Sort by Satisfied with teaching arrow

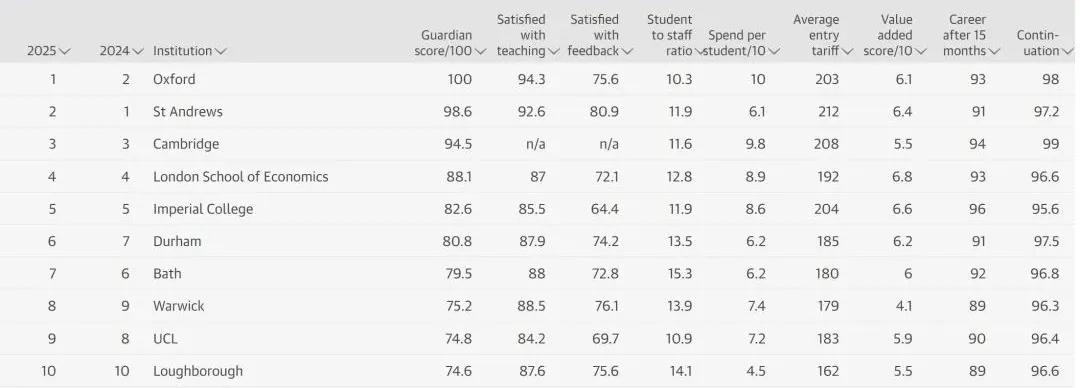point(554,51)
